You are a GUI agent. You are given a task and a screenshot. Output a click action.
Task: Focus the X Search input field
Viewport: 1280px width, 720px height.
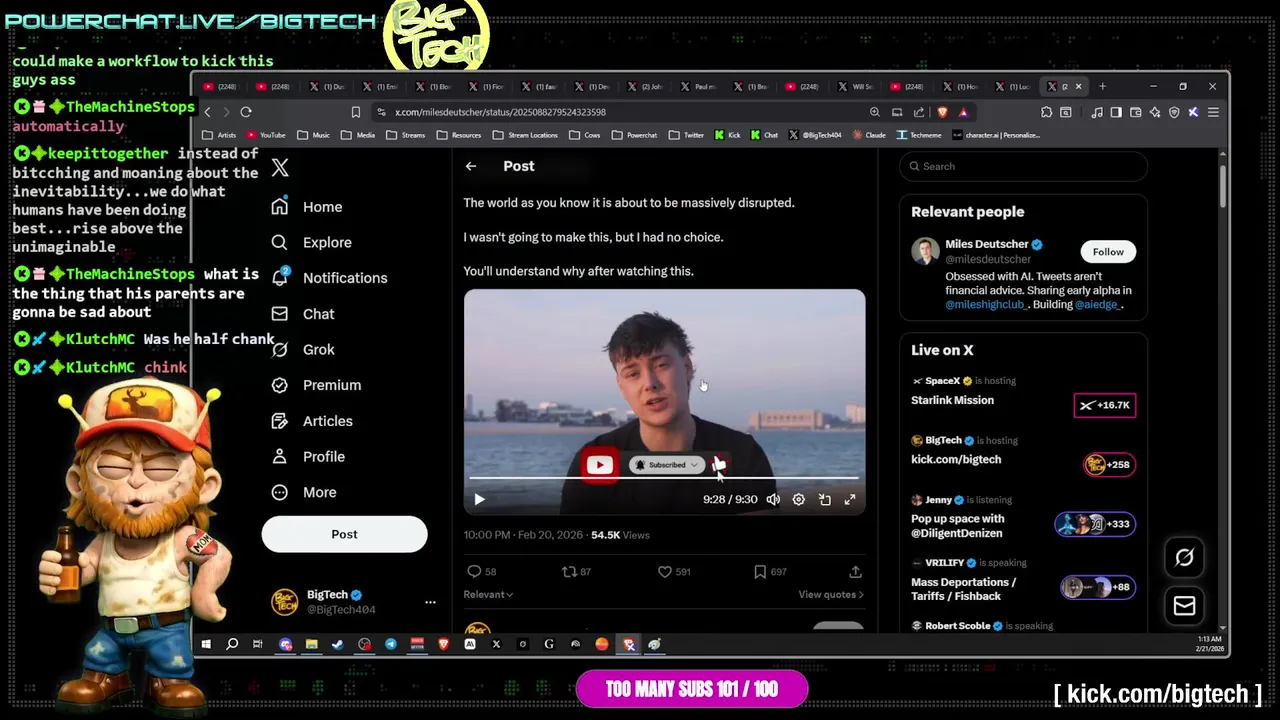point(1023,166)
